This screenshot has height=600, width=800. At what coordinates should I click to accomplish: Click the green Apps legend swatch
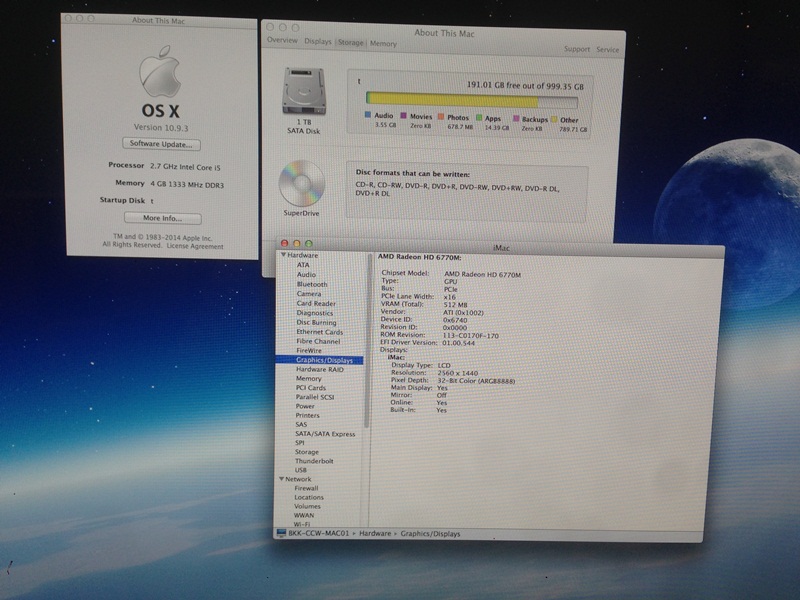click(x=479, y=118)
